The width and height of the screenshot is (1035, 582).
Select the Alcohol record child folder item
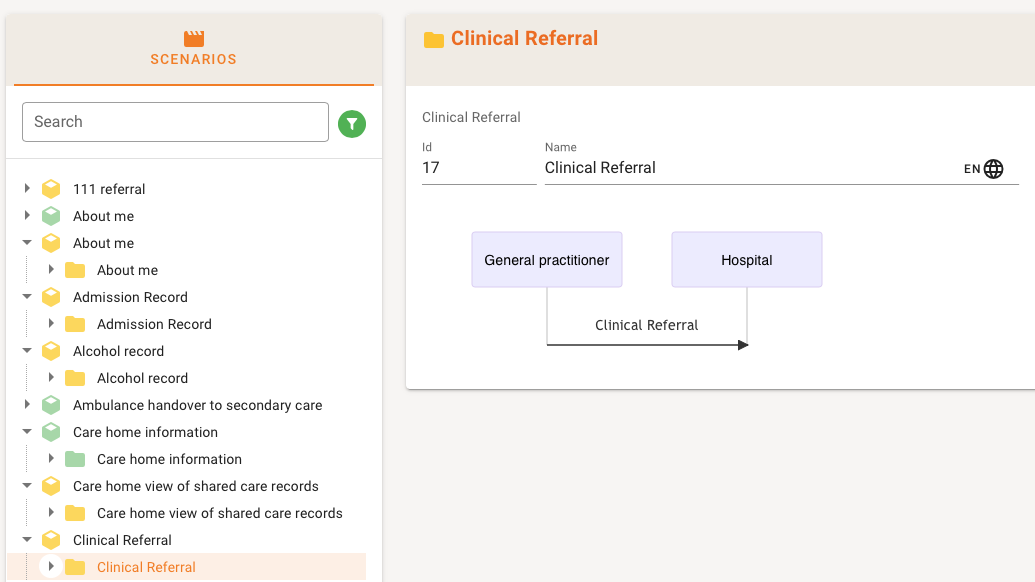(x=142, y=378)
